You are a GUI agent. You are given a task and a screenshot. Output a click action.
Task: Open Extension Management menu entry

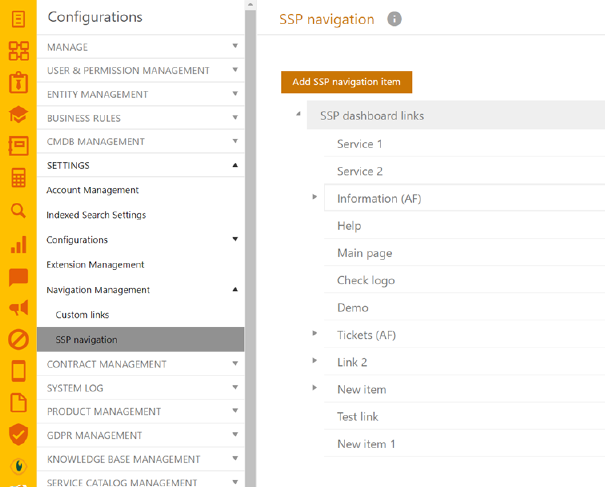coord(95,265)
